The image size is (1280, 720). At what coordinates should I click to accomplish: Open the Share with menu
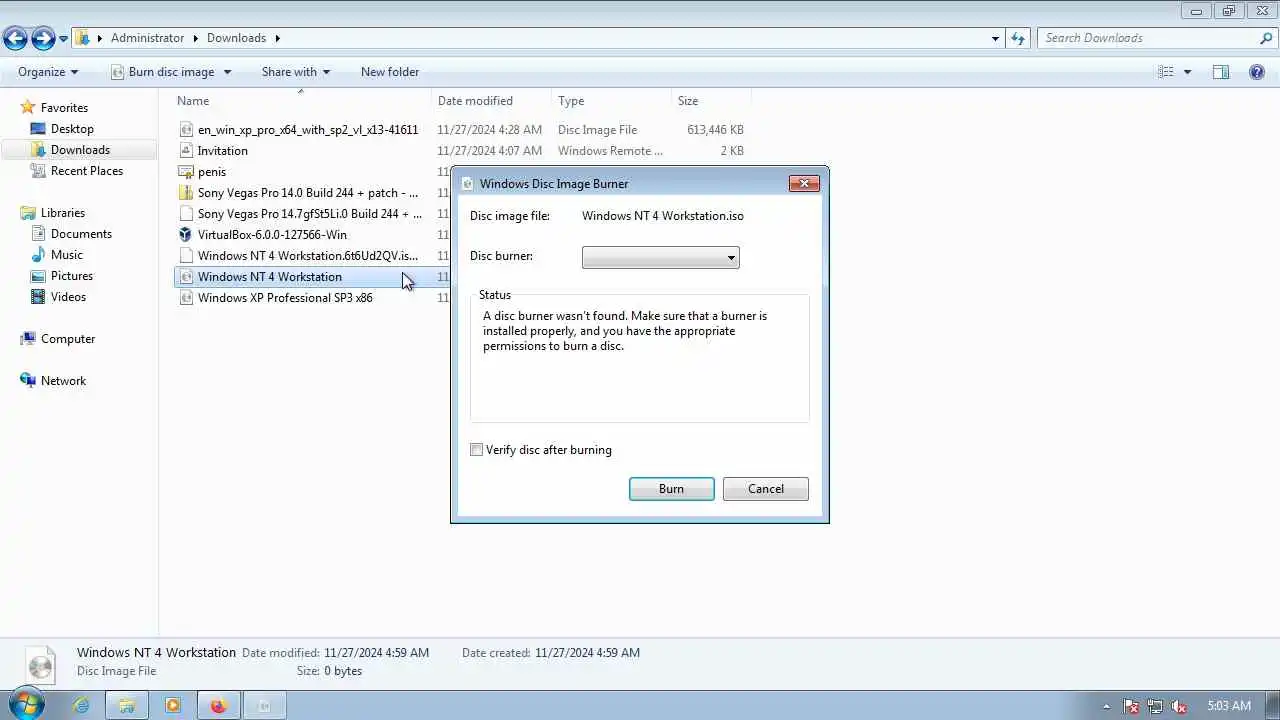click(x=295, y=72)
